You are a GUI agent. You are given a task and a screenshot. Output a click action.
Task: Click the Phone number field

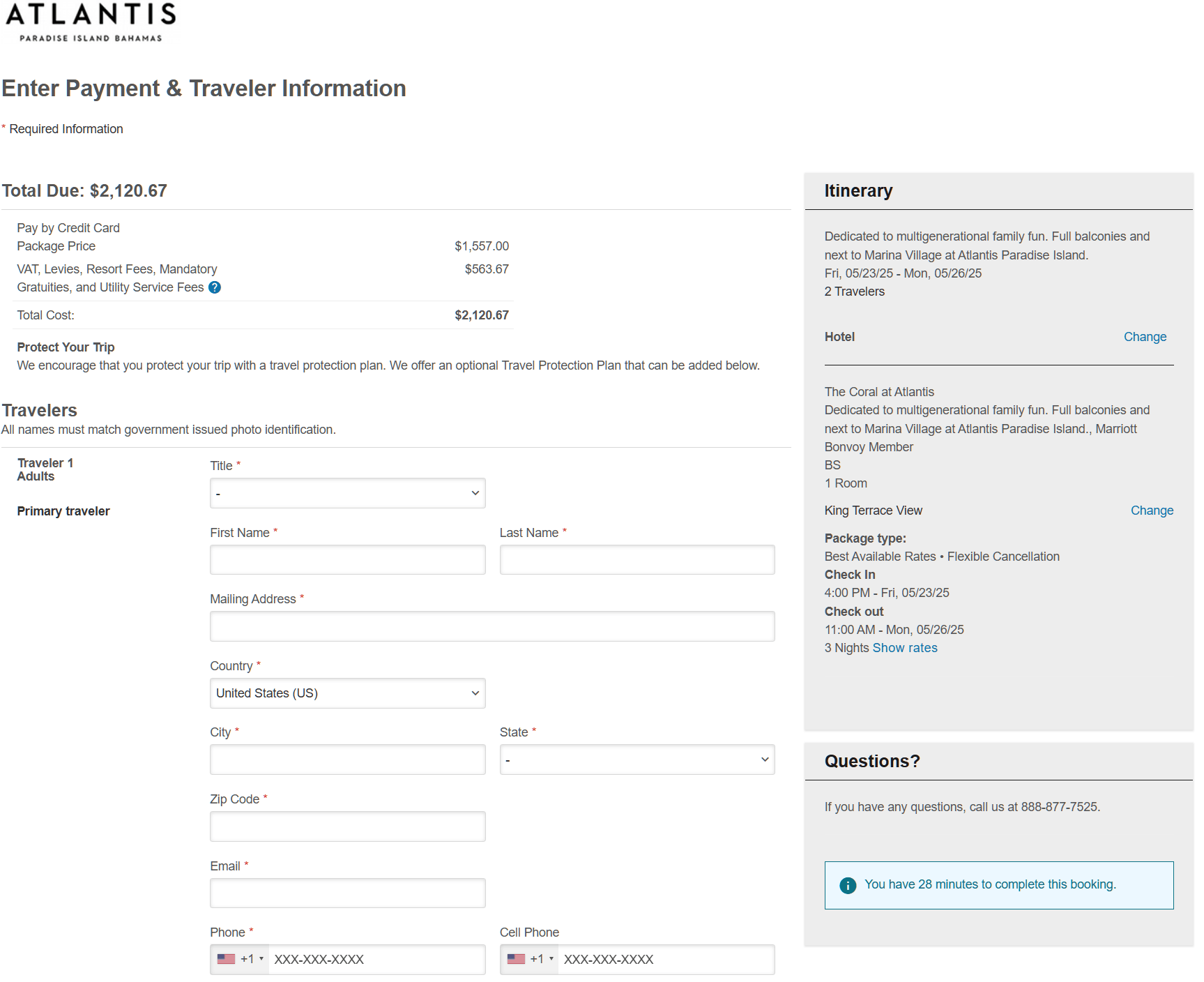(377, 960)
